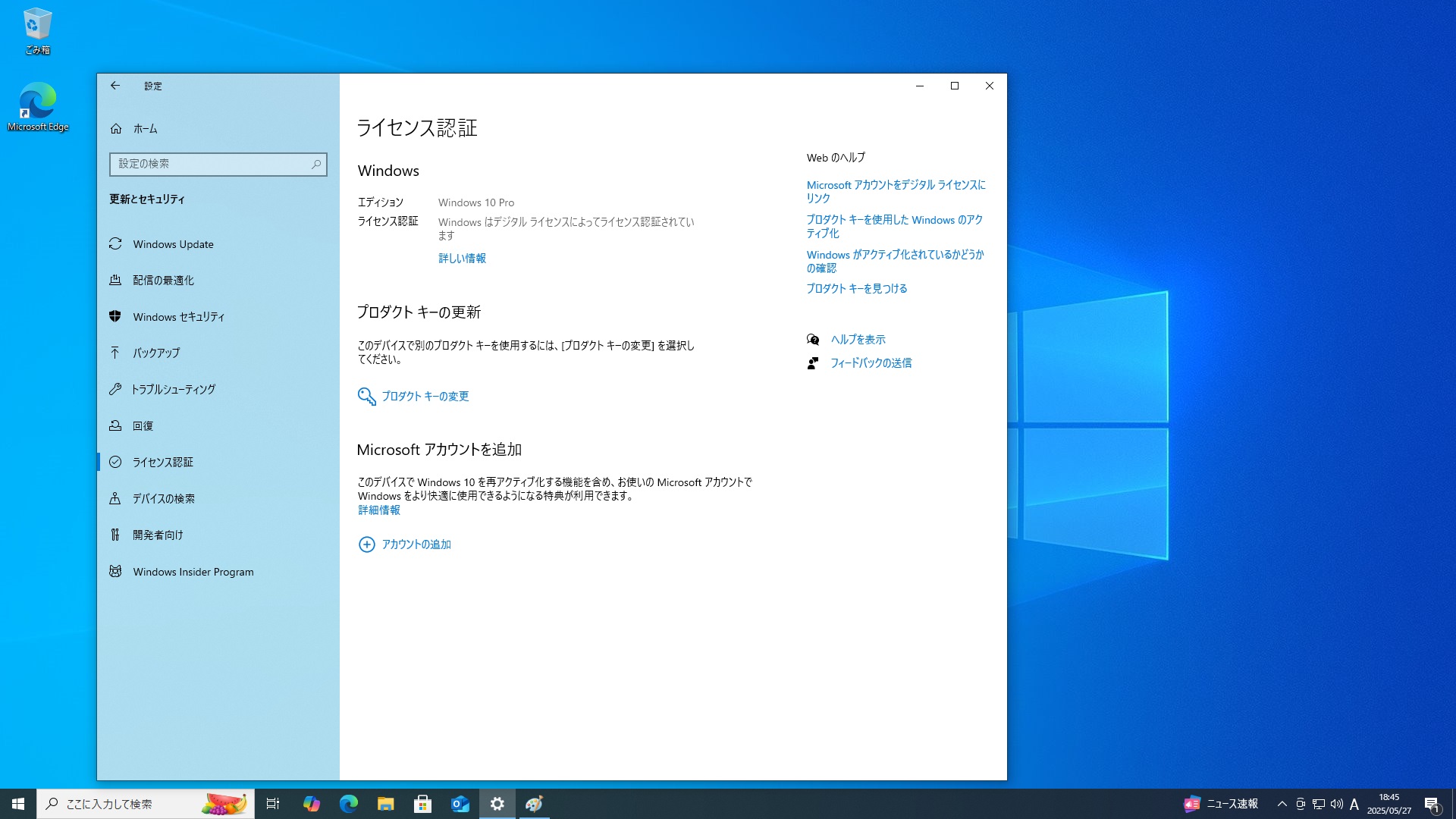Open the paint palette app on taskbar
This screenshot has height=819, width=1456.
coord(535,804)
